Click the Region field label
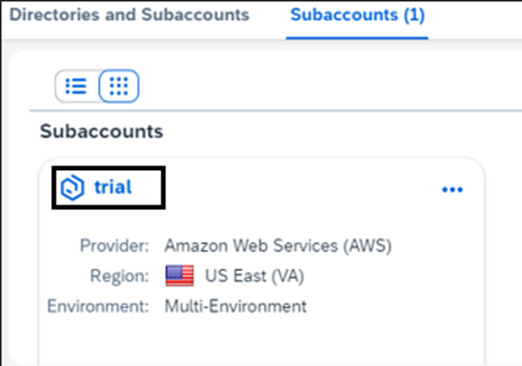This screenshot has height=366, width=522. 119,276
